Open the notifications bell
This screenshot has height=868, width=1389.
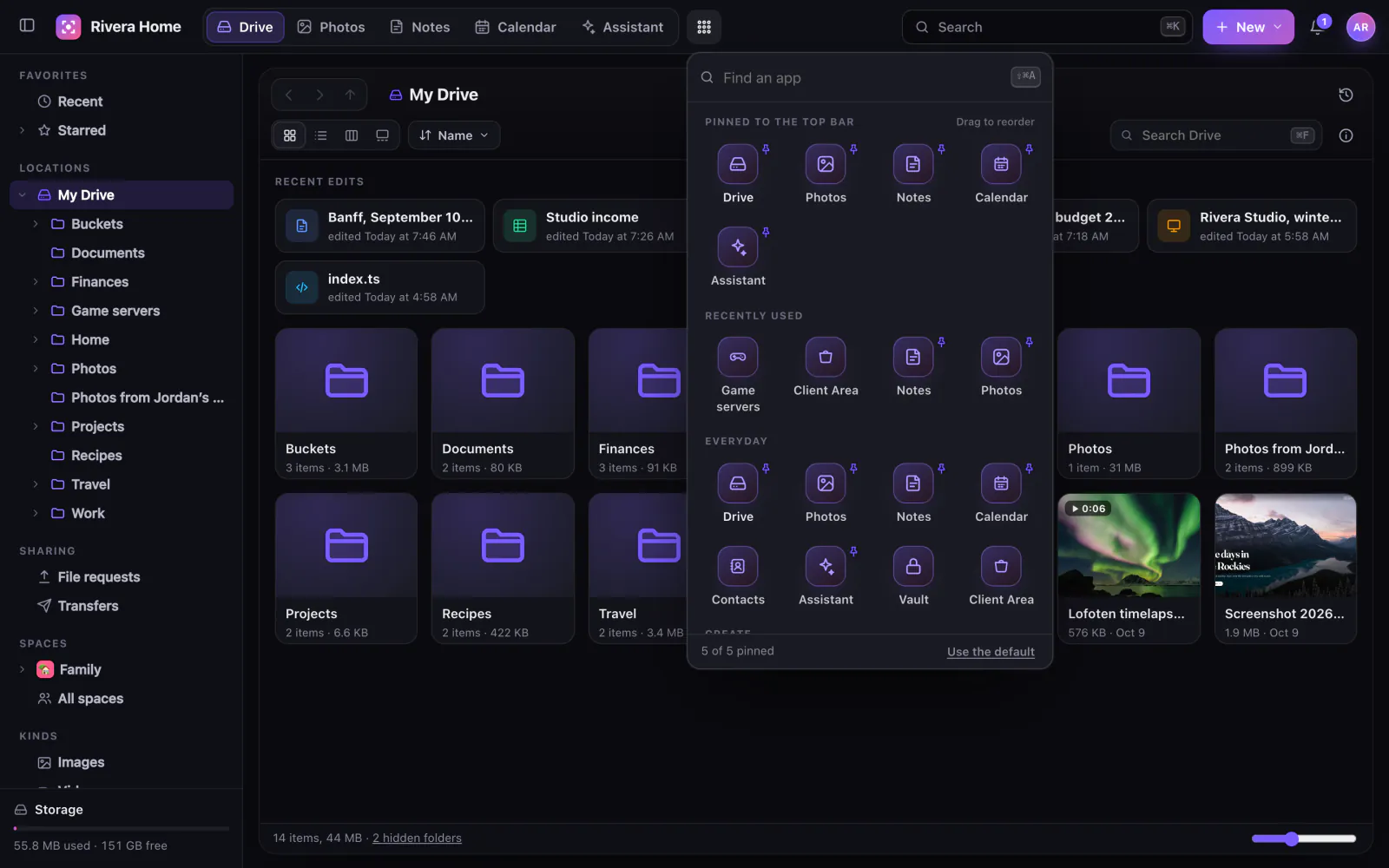(x=1317, y=27)
